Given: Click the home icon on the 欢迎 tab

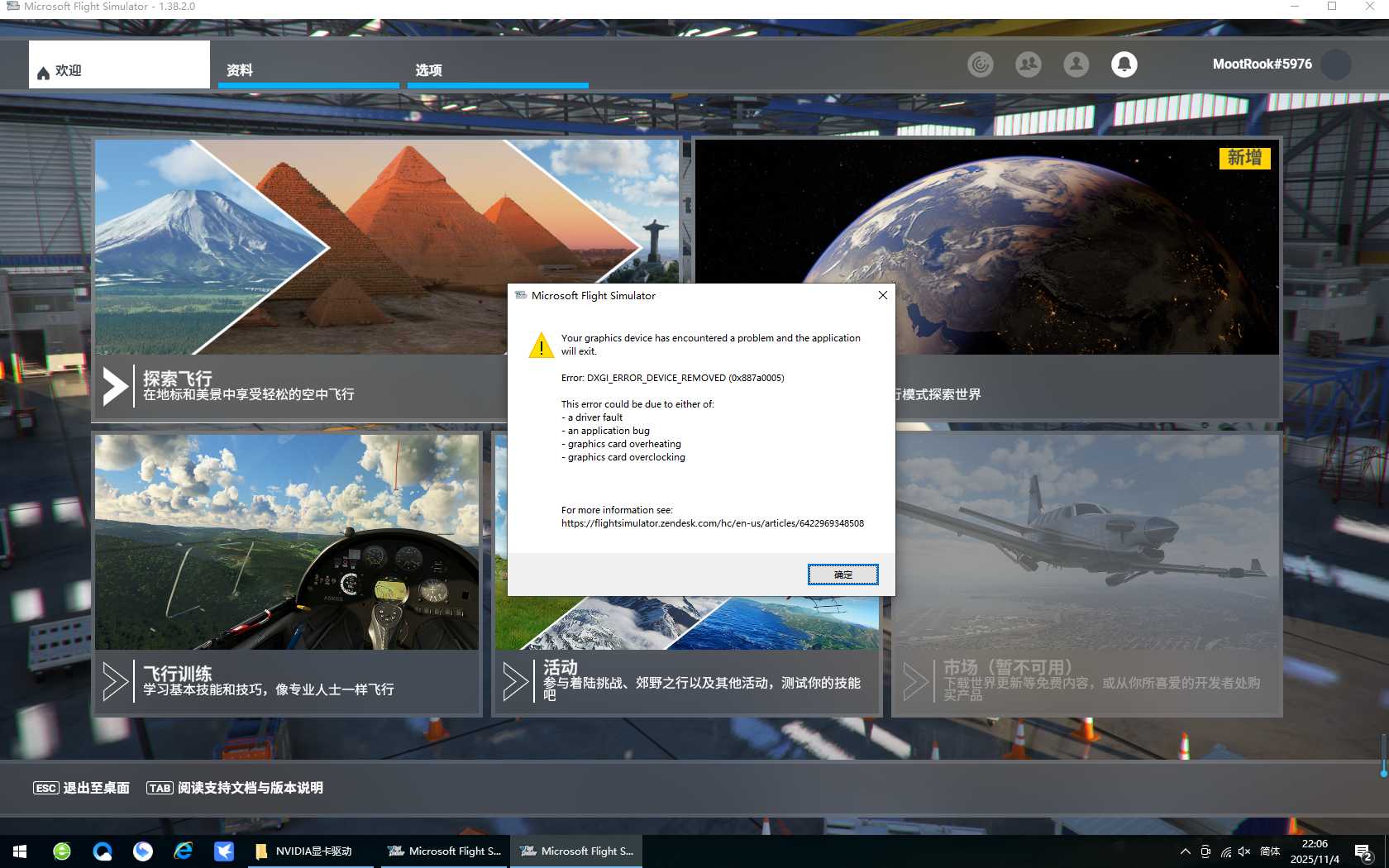Looking at the screenshot, I should point(43,73).
